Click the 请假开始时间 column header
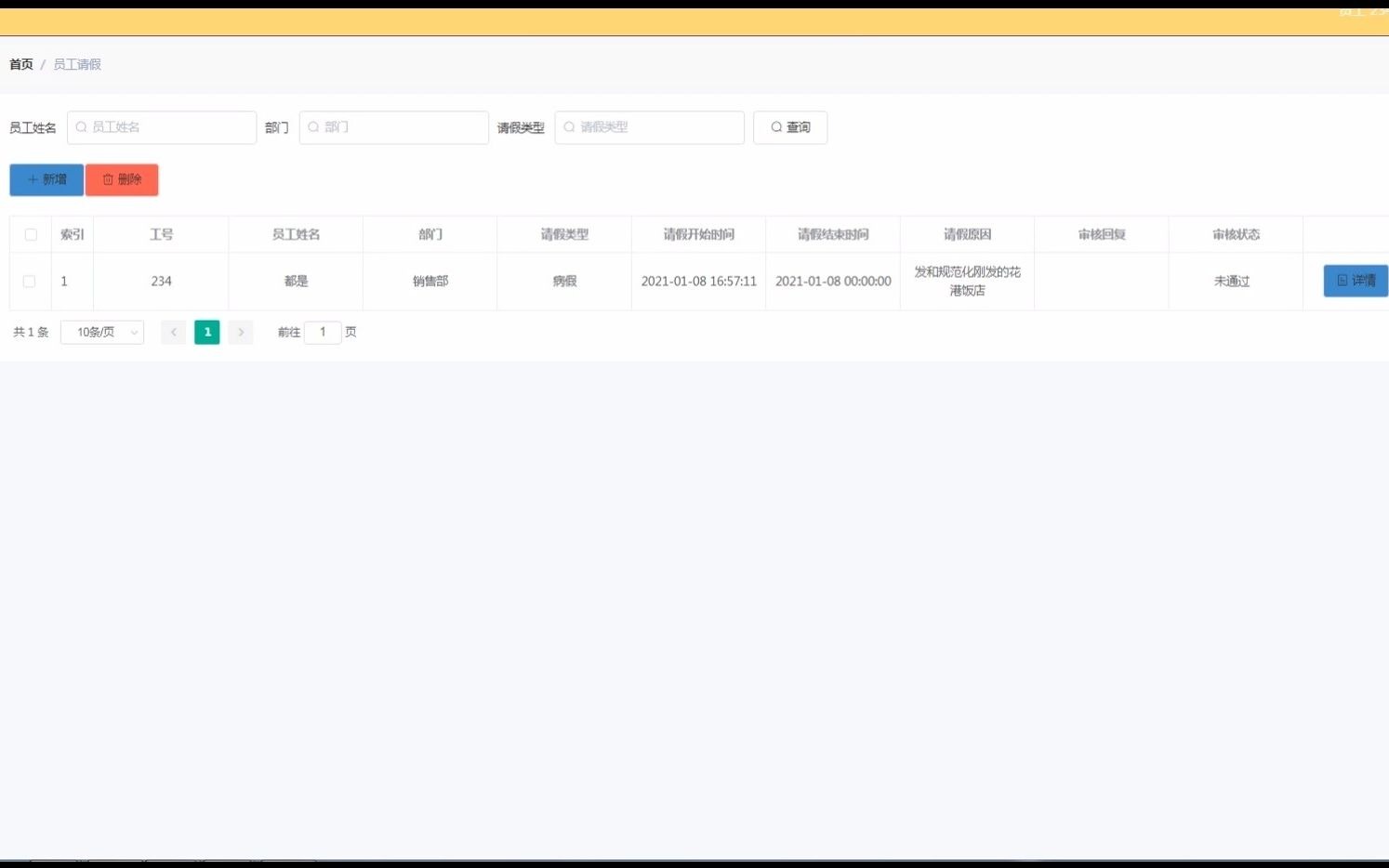This screenshot has width=1389, height=868. [699, 234]
